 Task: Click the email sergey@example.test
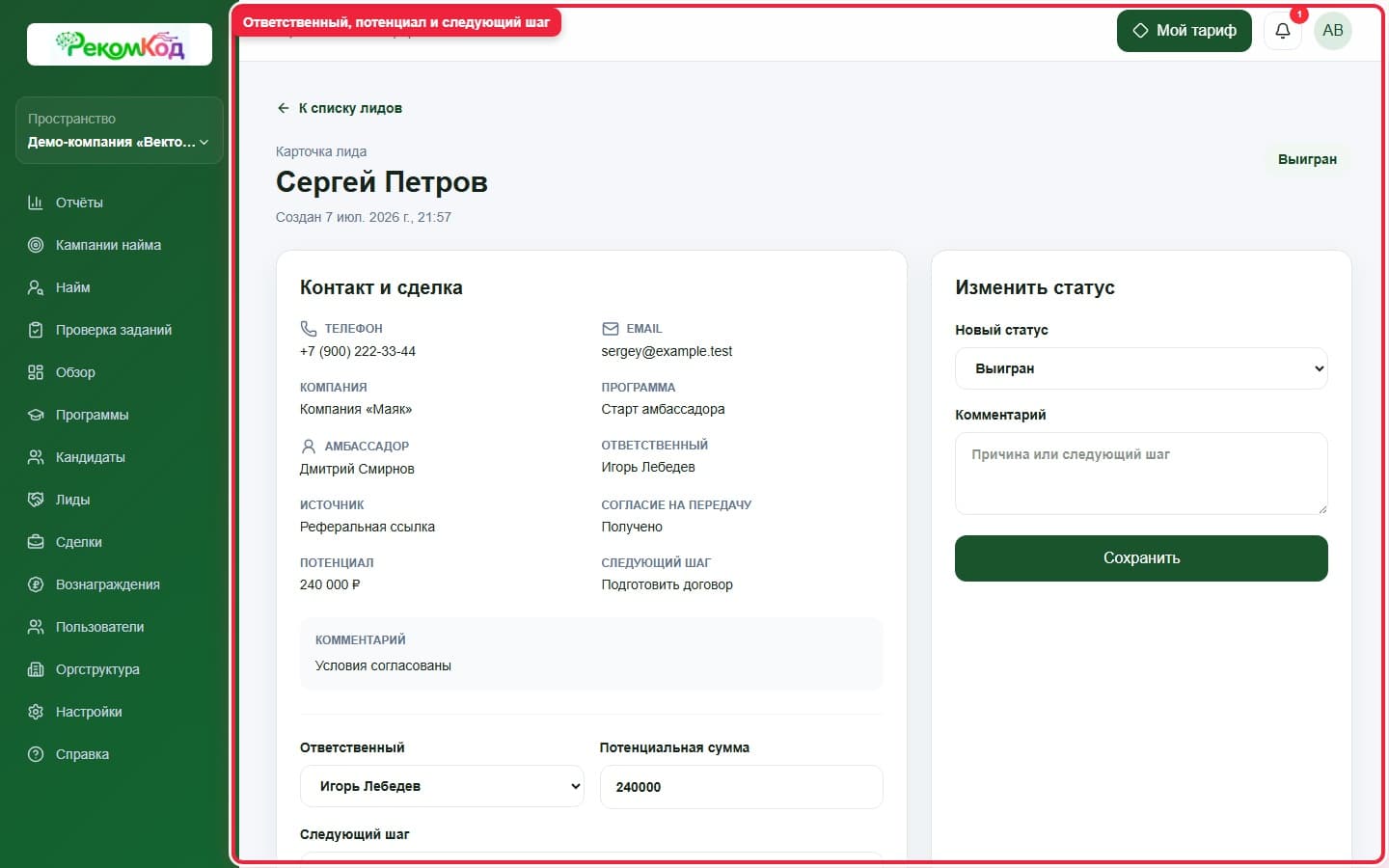(667, 351)
